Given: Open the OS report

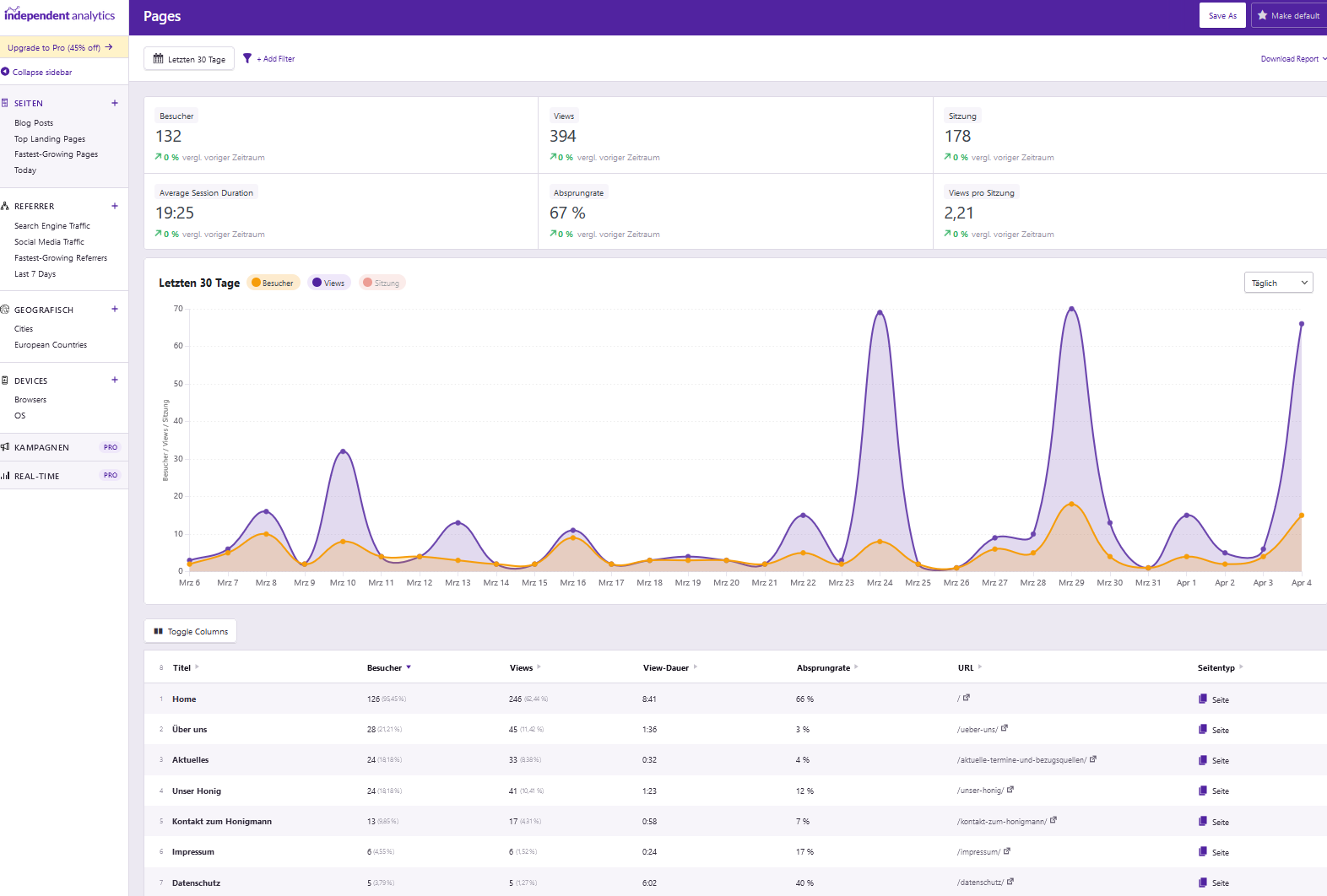Looking at the screenshot, I should point(20,416).
